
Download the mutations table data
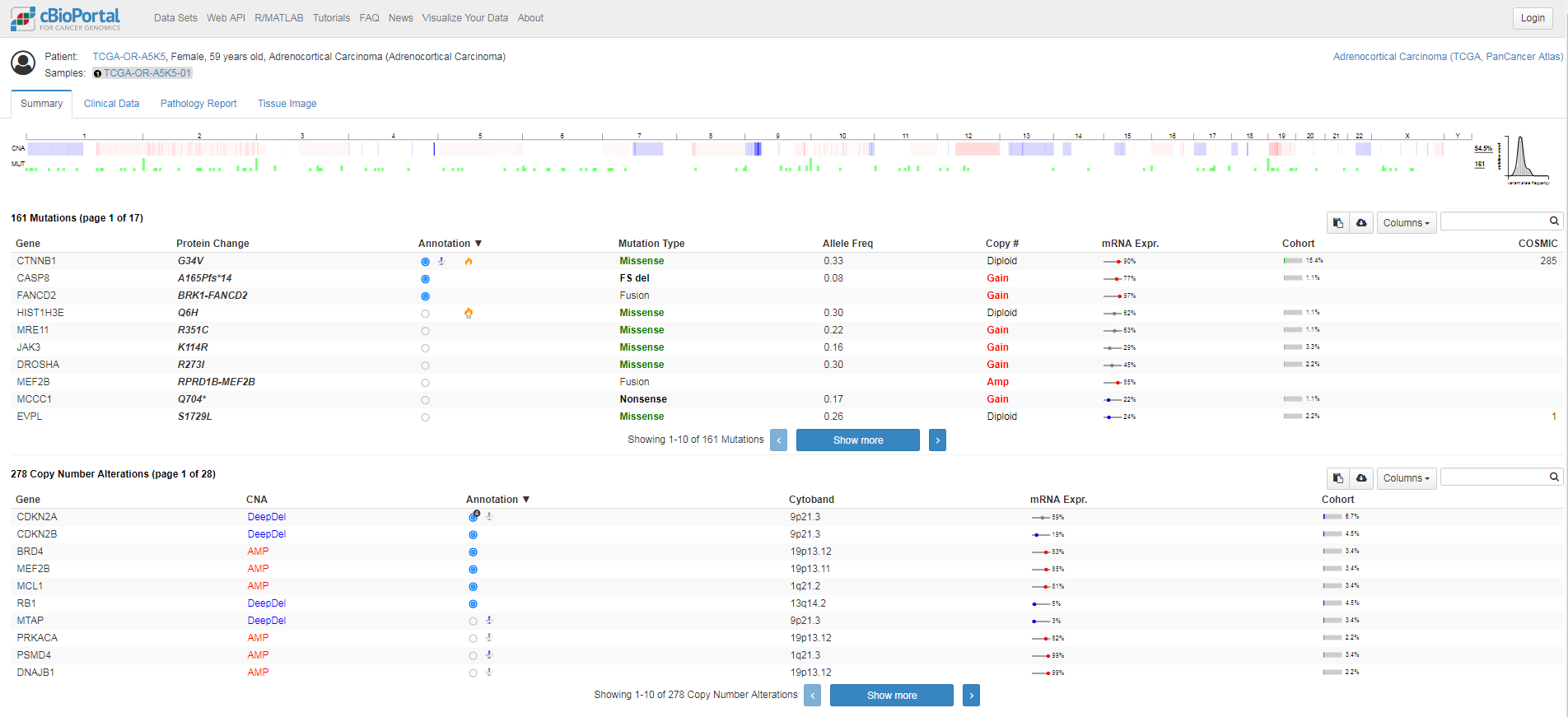coord(1361,223)
